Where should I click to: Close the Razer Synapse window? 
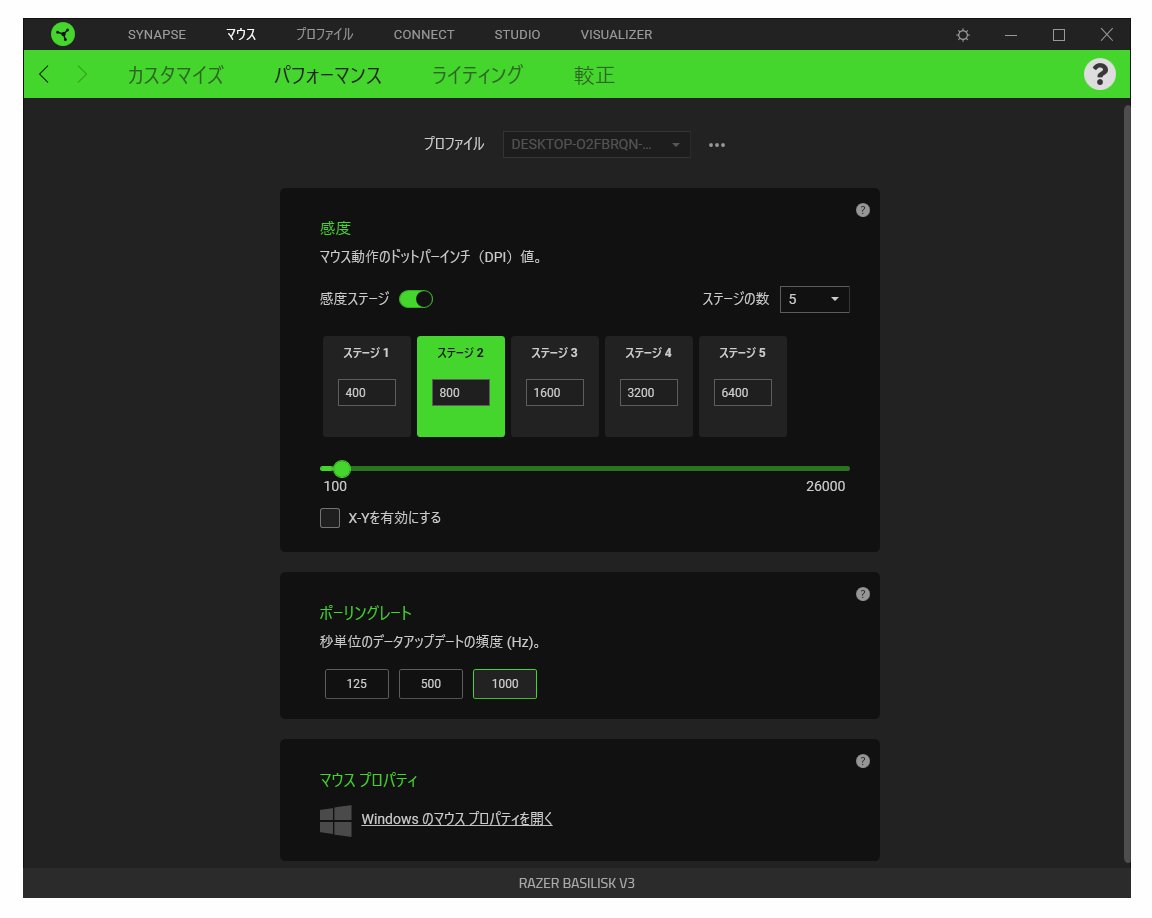[x=1106, y=35]
